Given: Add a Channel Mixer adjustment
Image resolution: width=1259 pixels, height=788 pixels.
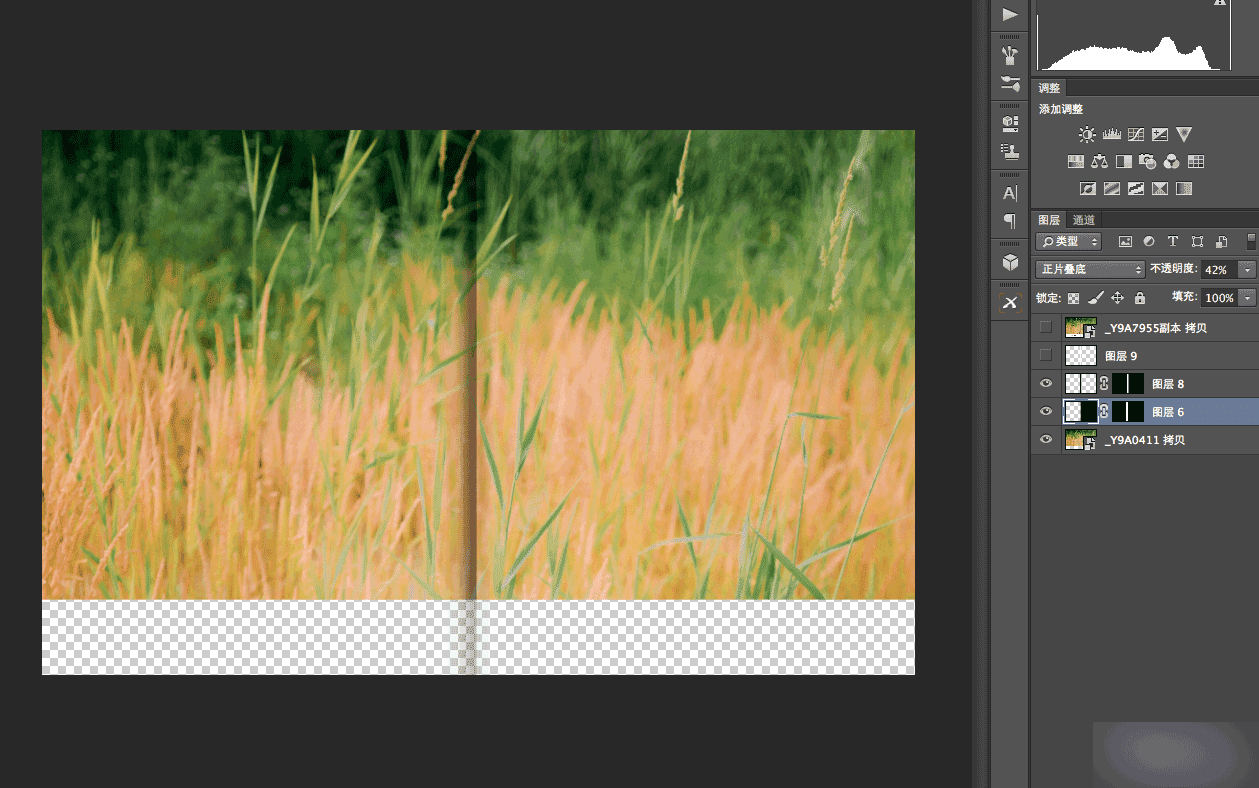Looking at the screenshot, I should click(x=1172, y=161).
